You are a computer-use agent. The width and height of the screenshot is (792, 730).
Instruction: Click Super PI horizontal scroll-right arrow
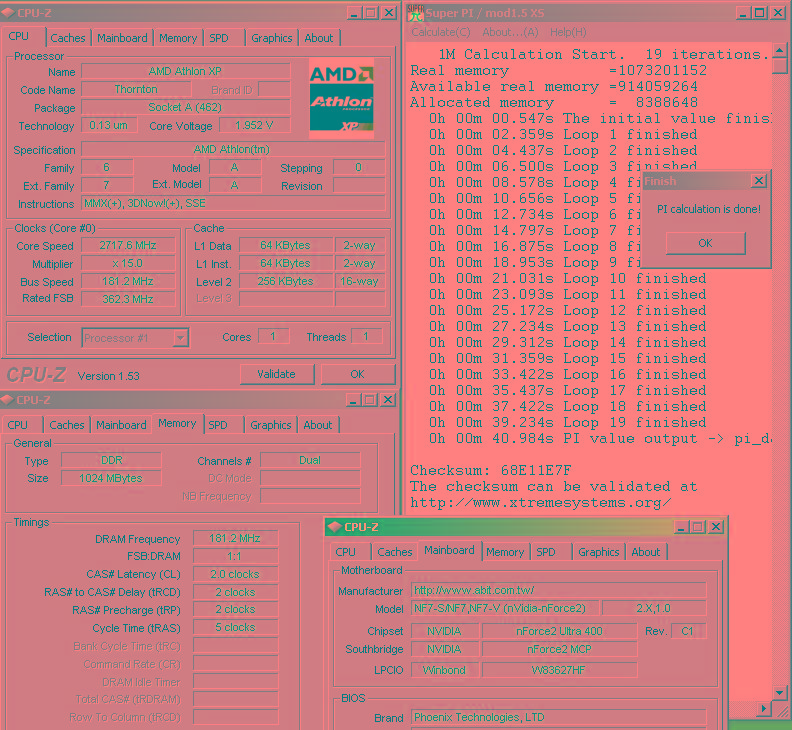(764, 708)
